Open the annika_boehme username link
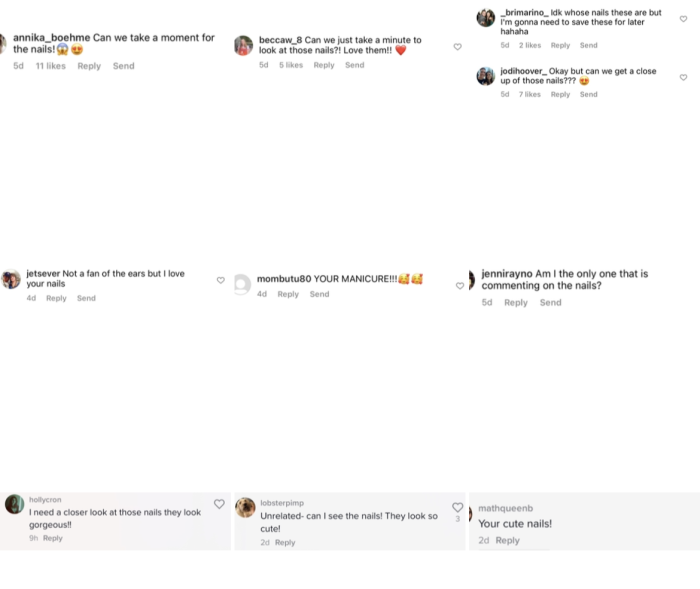 tap(51, 38)
